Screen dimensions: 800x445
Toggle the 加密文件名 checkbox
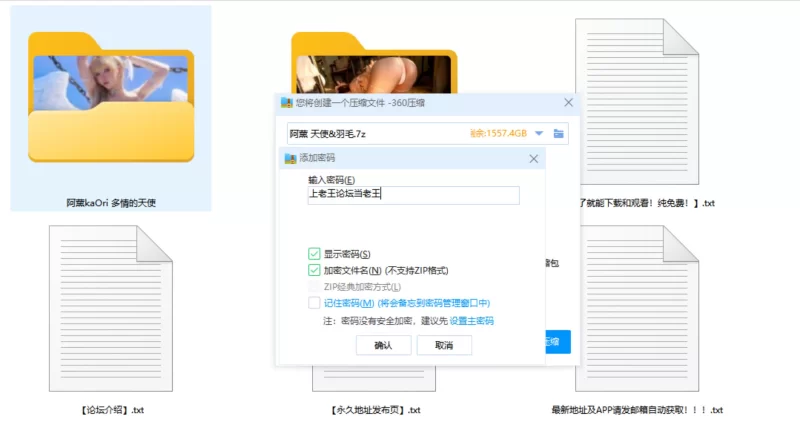pyautogui.click(x=315, y=270)
